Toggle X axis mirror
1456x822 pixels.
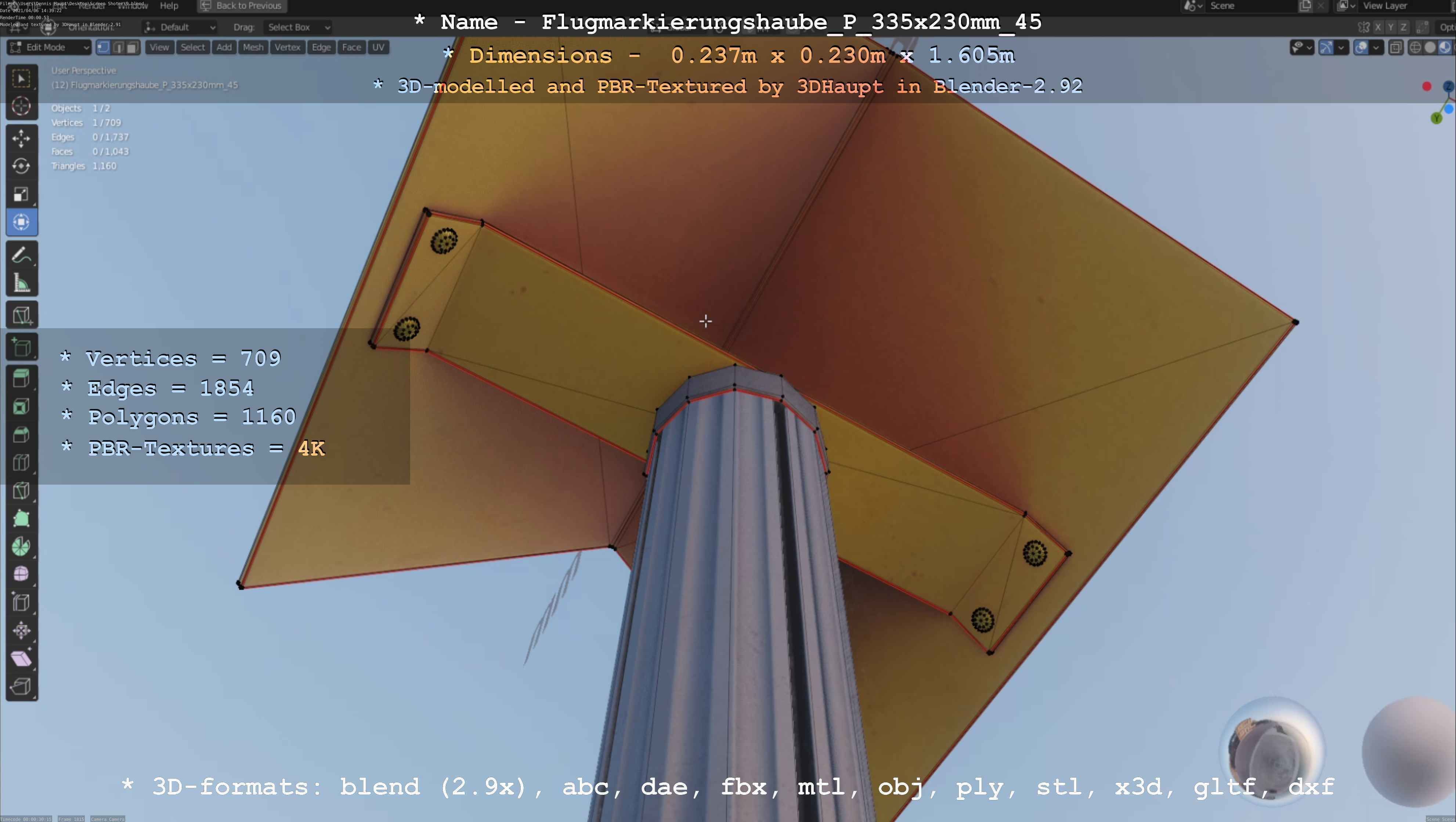[x=1378, y=27]
